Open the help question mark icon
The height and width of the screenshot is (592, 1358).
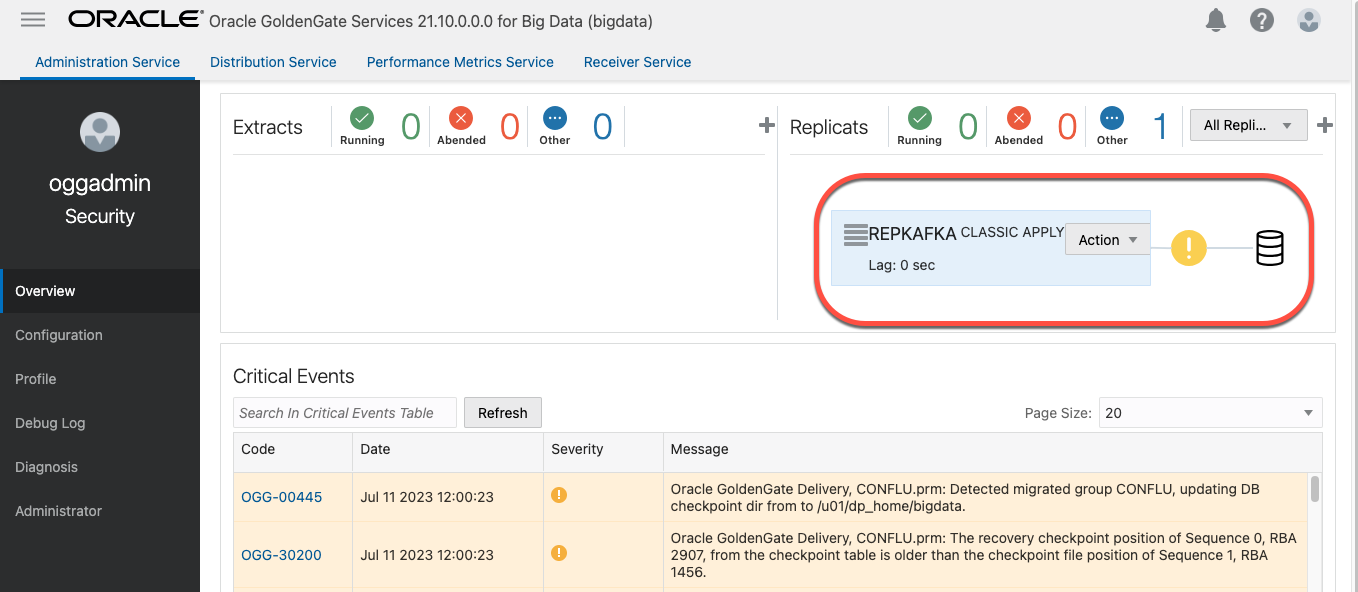coord(1262,20)
